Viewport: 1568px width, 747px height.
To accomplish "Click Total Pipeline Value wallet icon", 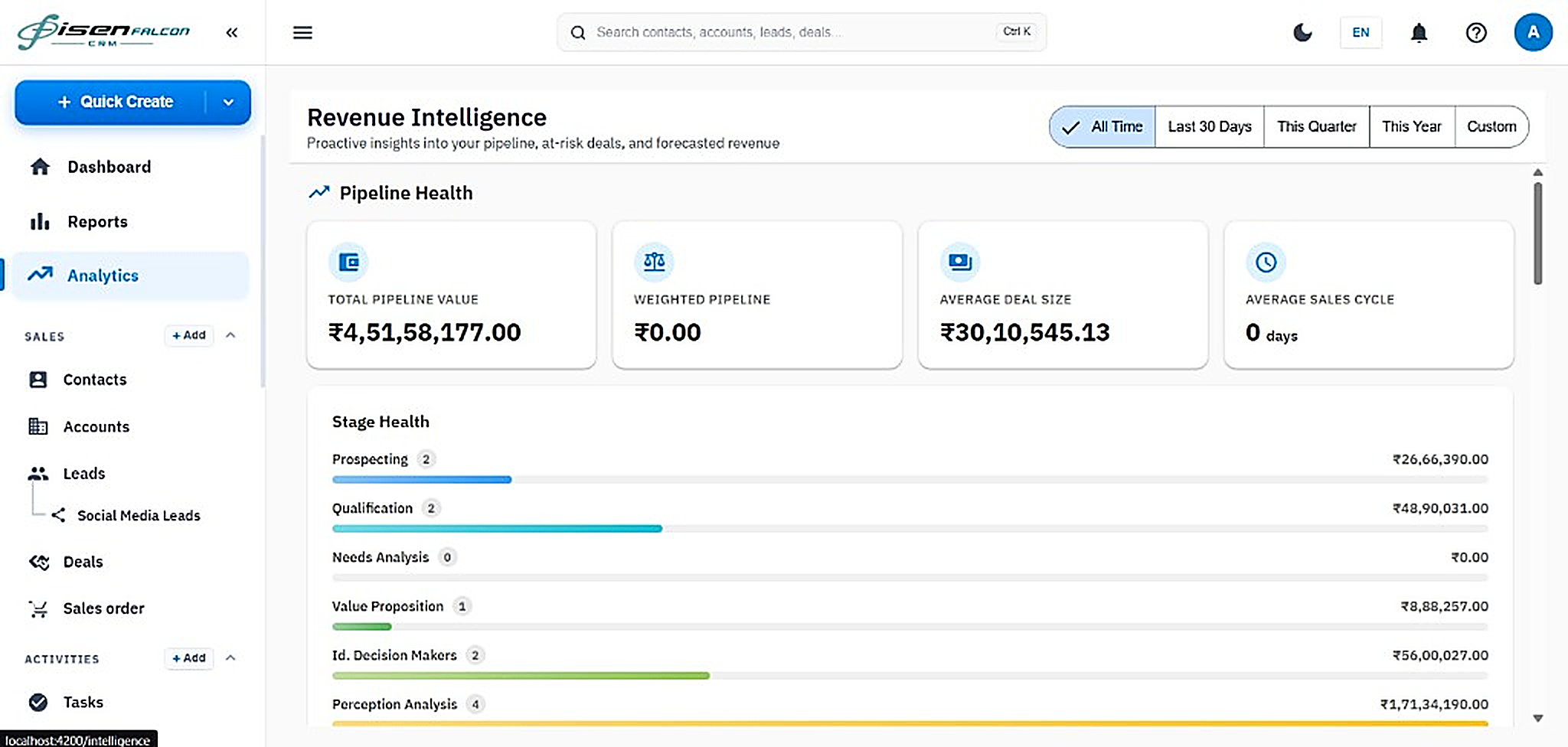I will click(x=348, y=263).
